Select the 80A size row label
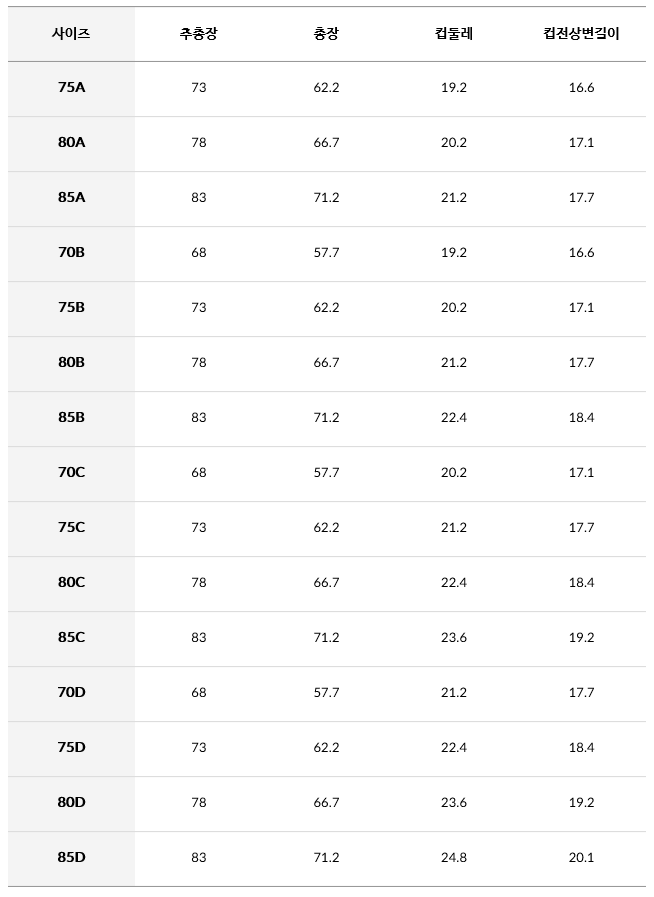Image resolution: width=654 pixels, height=897 pixels. click(x=71, y=142)
